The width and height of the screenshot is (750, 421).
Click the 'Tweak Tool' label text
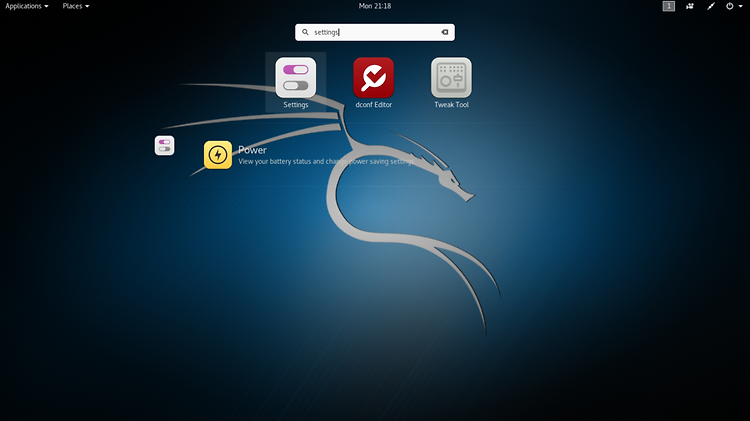pyautogui.click(x=452, y=105)
